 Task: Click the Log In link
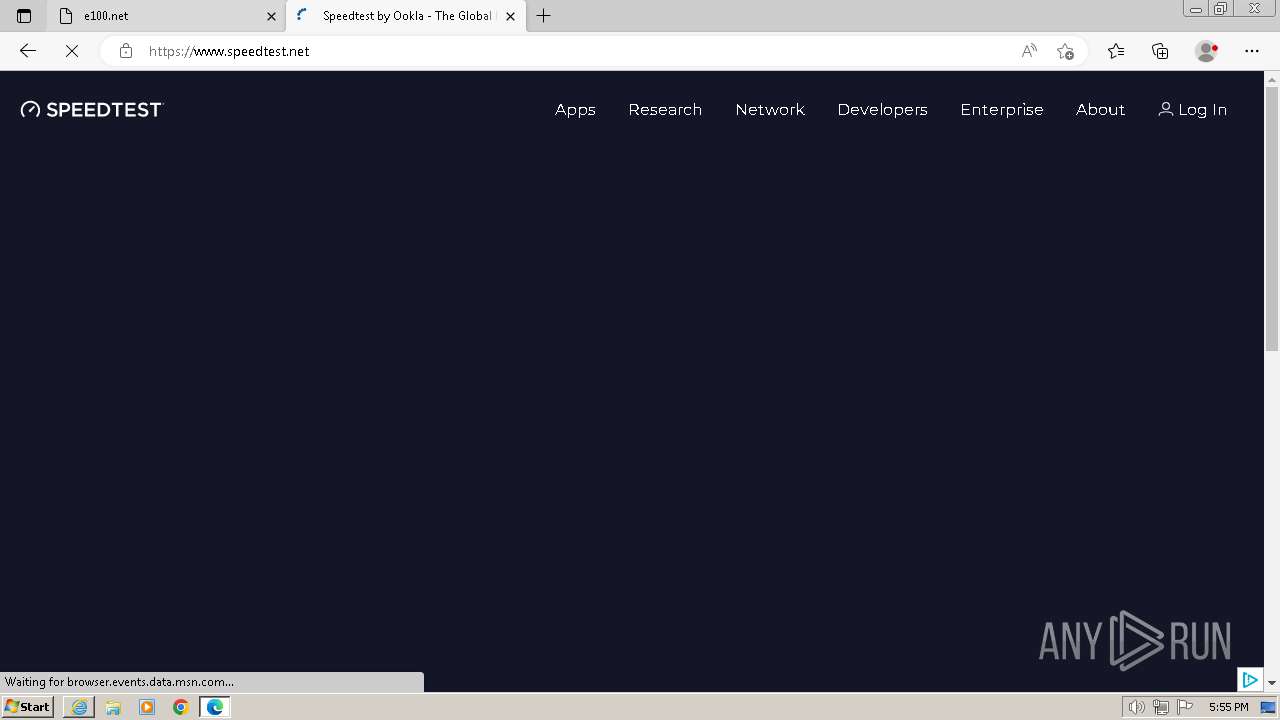pos(1193,110)
